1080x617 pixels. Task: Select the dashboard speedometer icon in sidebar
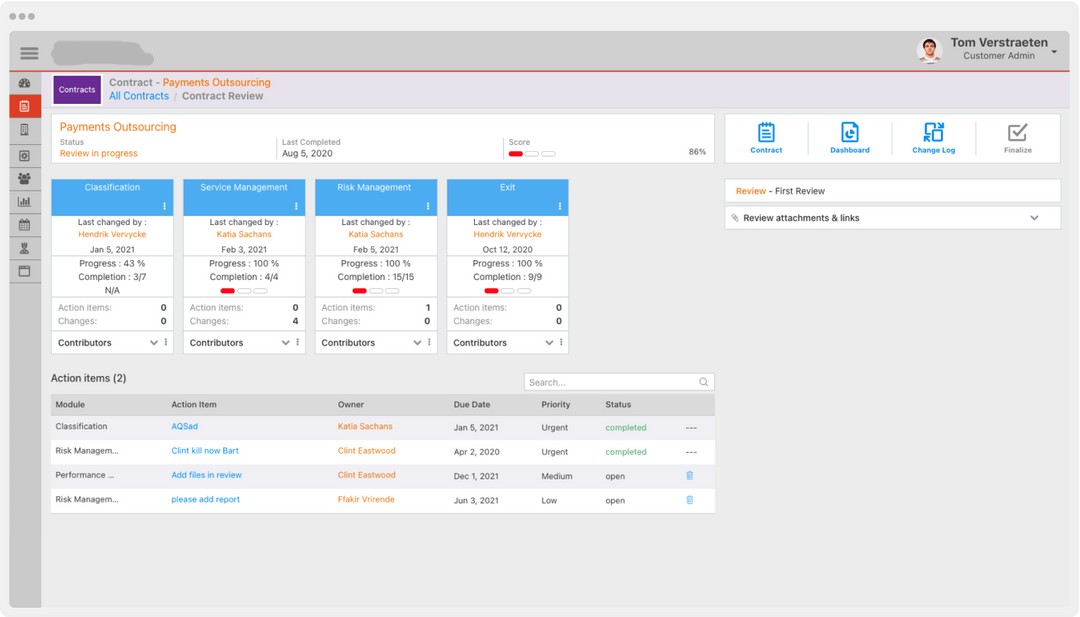pos(25,84)
